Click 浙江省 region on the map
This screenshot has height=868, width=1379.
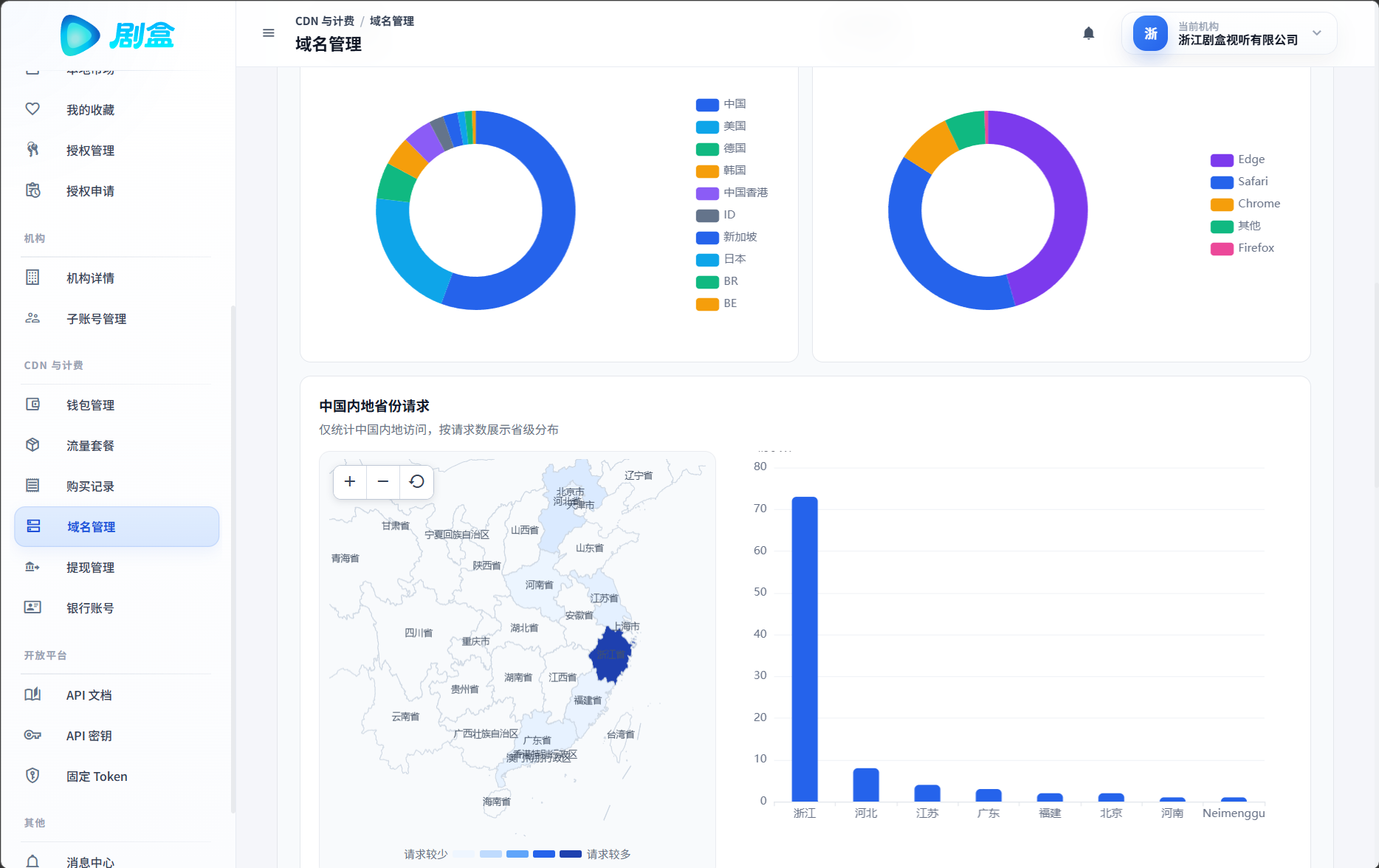pyautogui.click(x=610, y=654)
